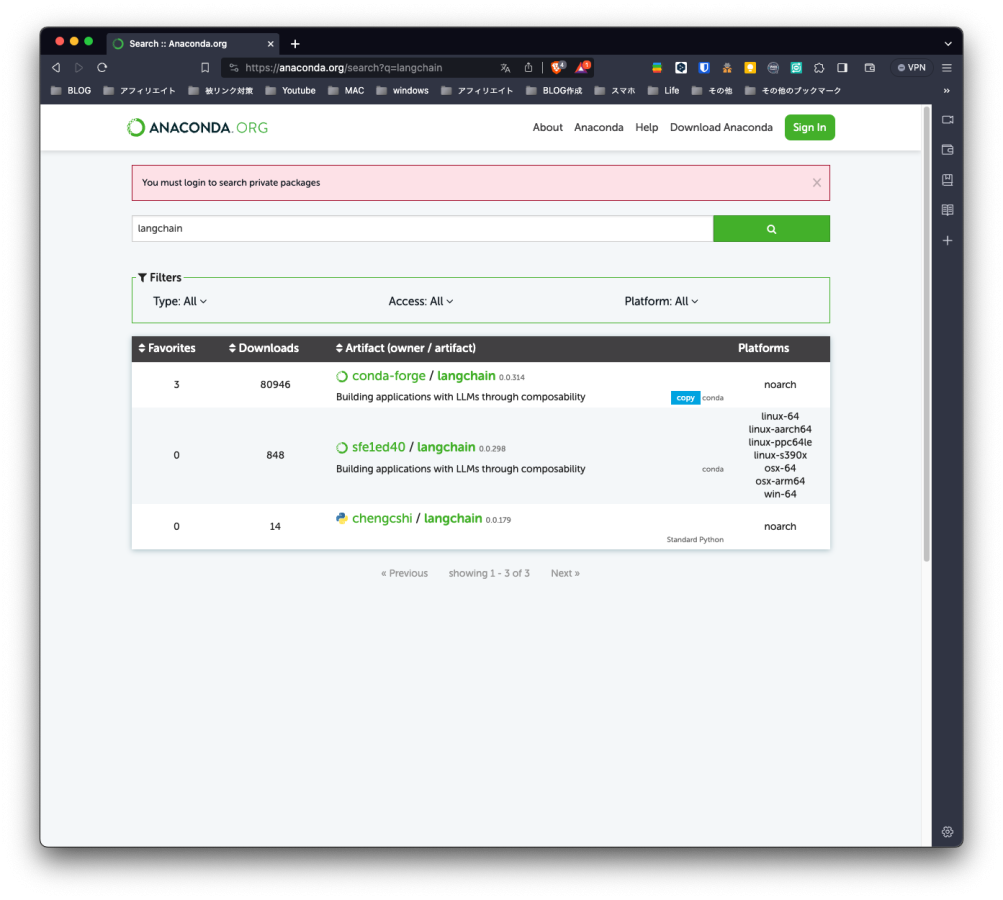The height and width of the screenshot is (900, 1003).
Task: Open conda-forge langchain package link
Action: [466, 376]
